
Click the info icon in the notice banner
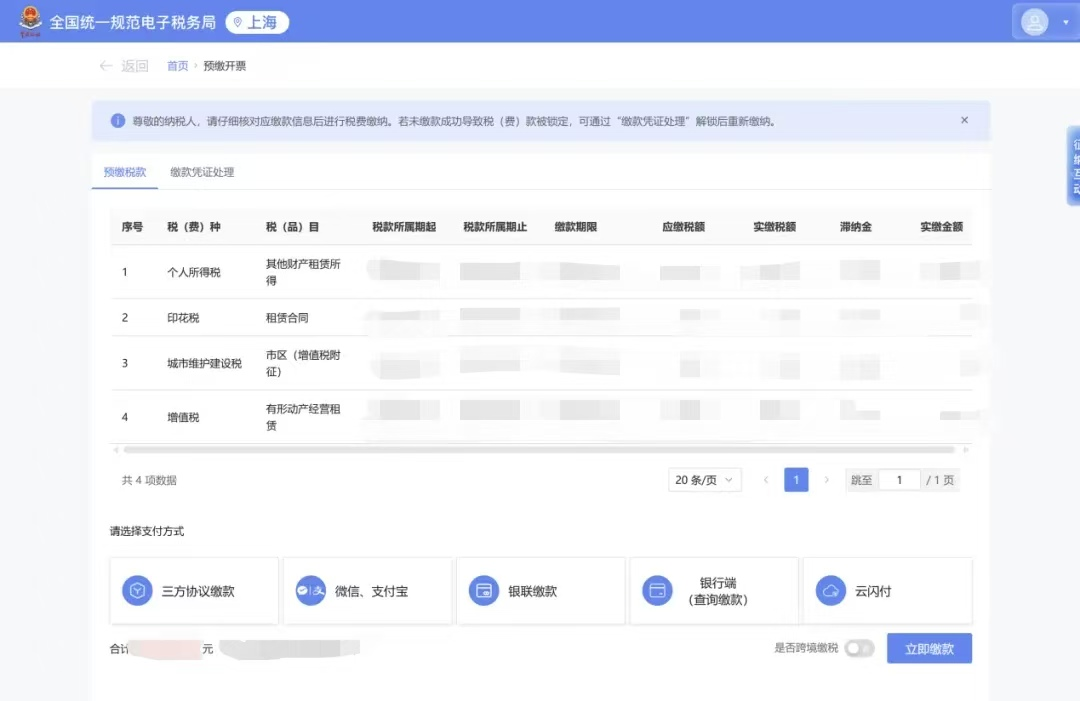click(118, 121)
